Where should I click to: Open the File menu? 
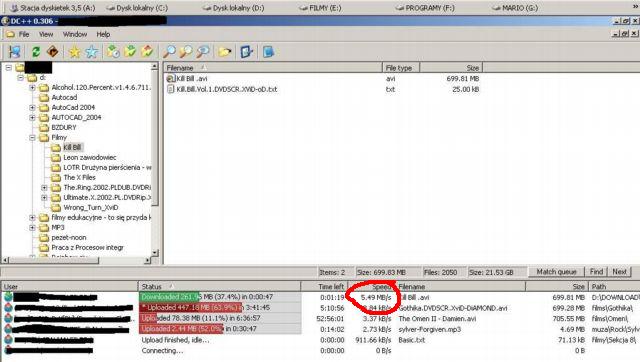tap(24, 34)
